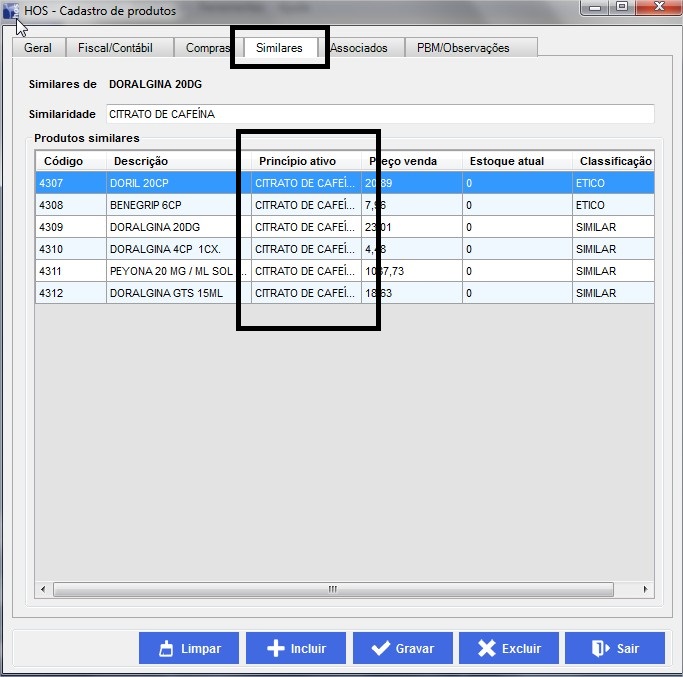This screenshot has width=683, height=677.
Task: Switch to the Fiscal/Contábil tab
Action: 116,48
